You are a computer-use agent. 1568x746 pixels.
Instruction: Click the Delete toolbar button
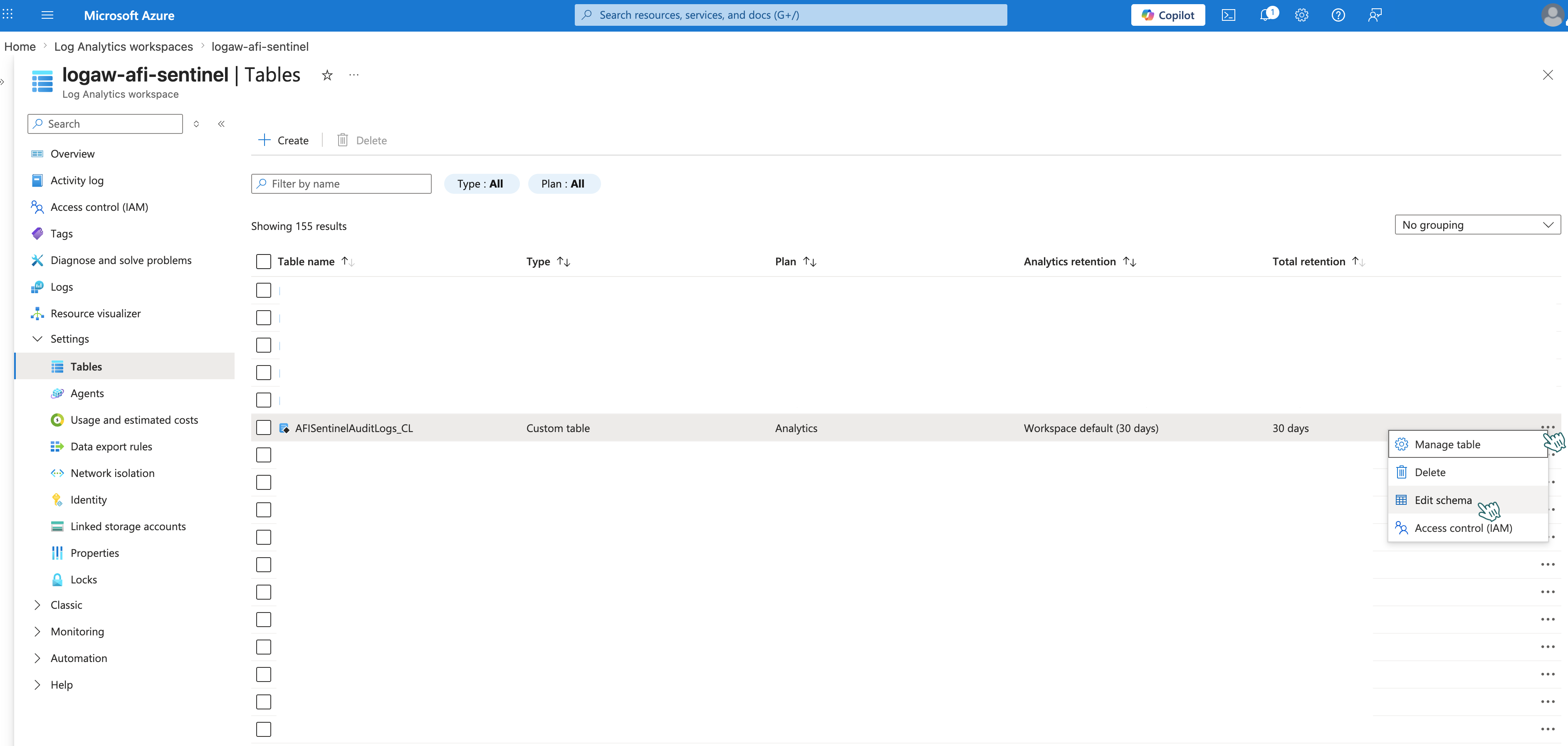click(362, 141)
